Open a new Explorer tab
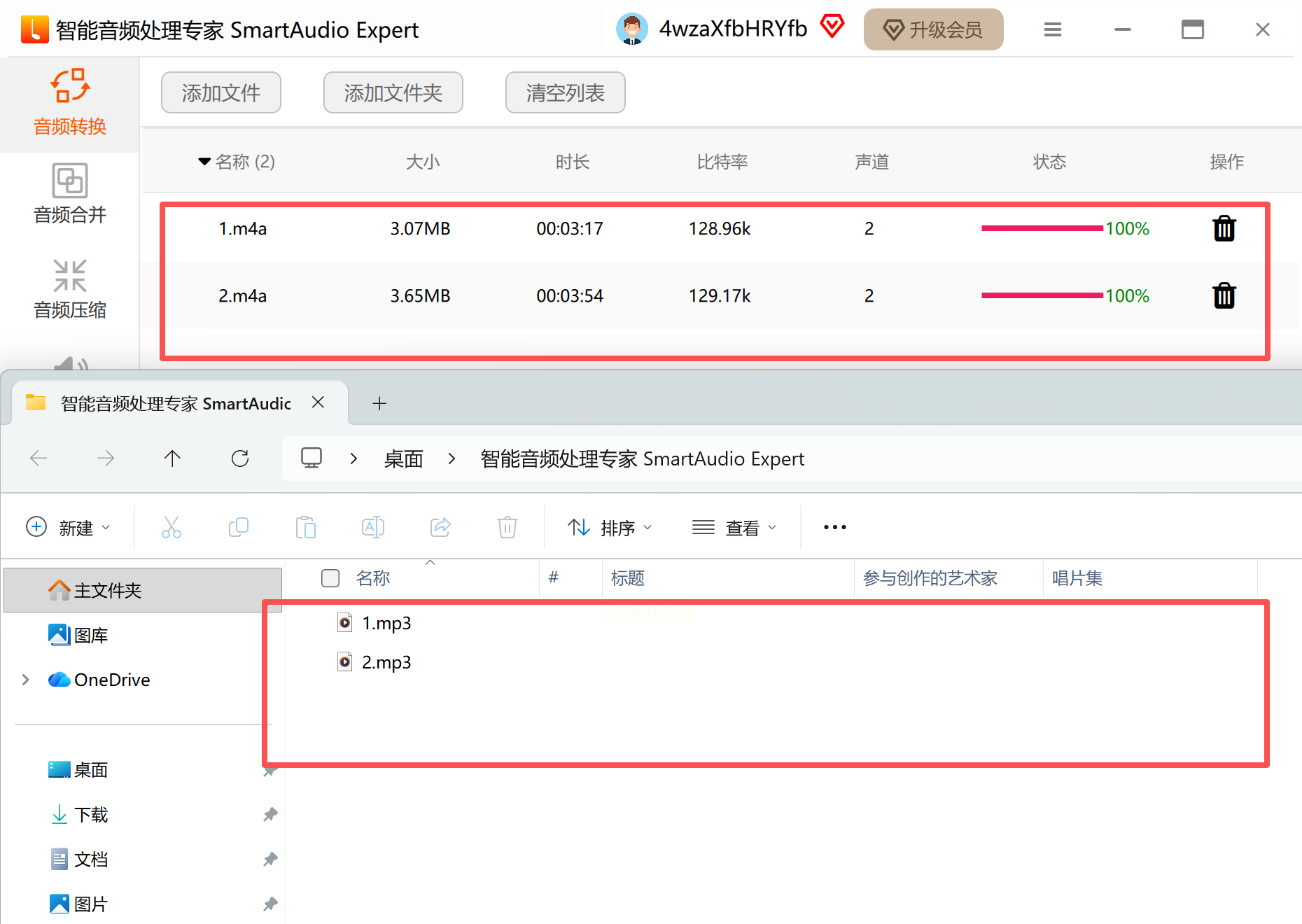The height and width of the screenshot is (924, 1302). pyautogui.click(x=379, y=403)
